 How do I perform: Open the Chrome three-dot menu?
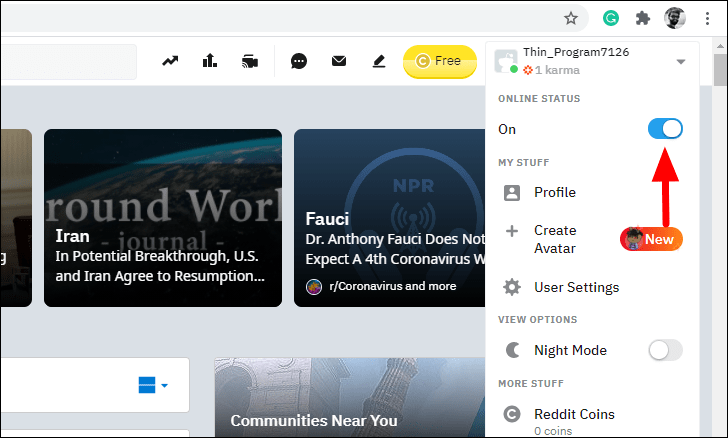[707, 19]
